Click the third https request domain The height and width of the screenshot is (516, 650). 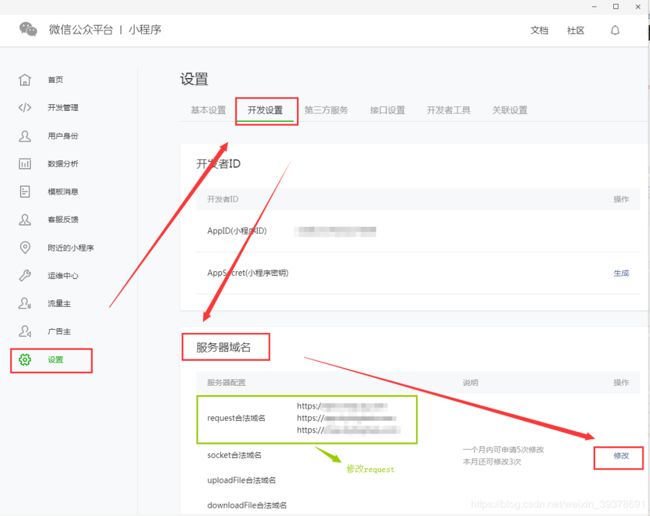348,430
